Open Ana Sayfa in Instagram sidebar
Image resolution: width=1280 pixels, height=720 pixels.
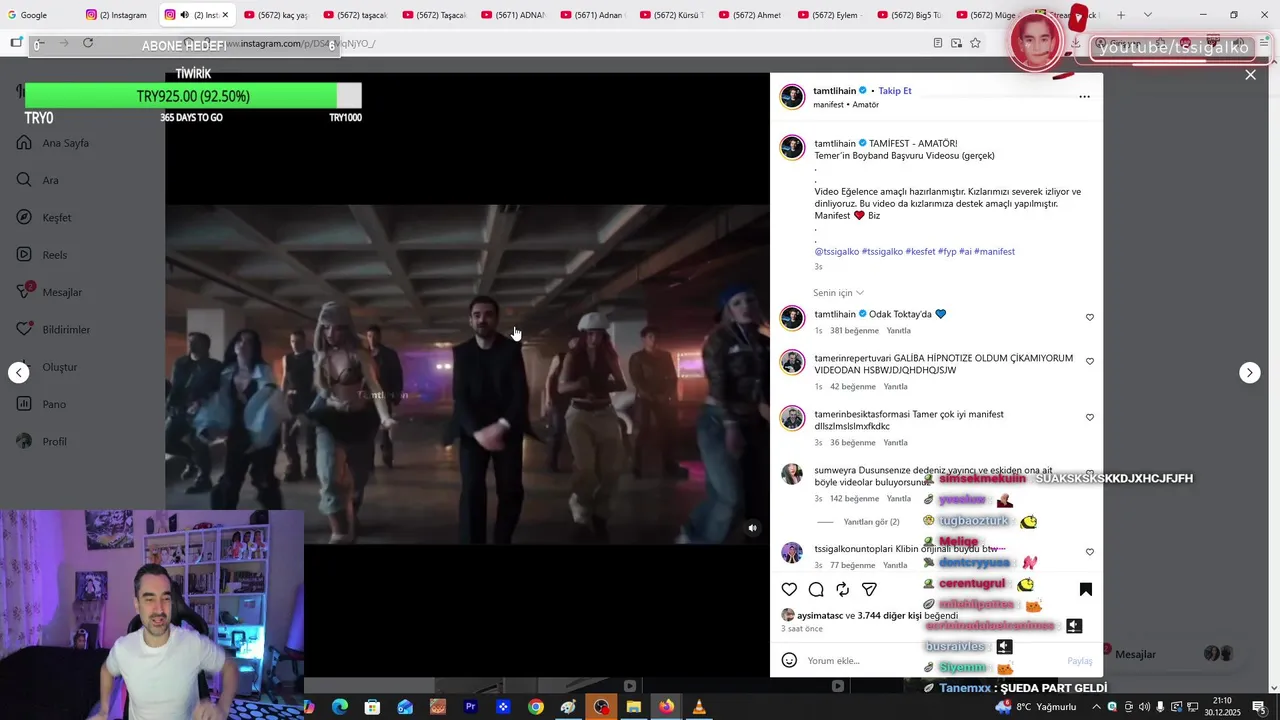(54, 143)
